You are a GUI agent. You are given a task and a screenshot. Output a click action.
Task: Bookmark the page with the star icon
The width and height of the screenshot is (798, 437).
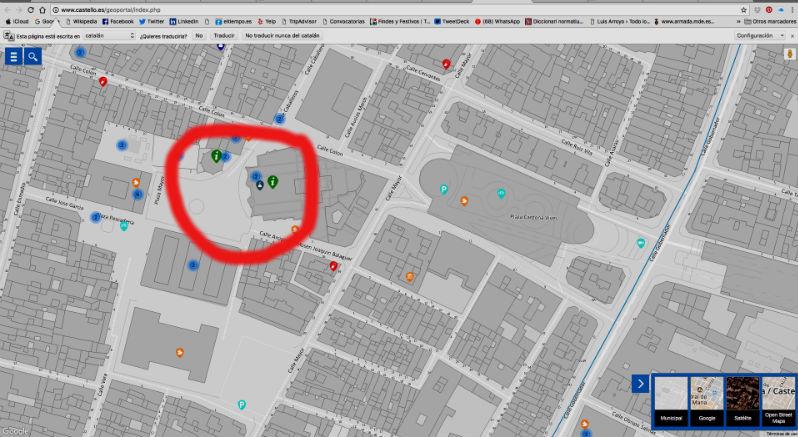743,9
